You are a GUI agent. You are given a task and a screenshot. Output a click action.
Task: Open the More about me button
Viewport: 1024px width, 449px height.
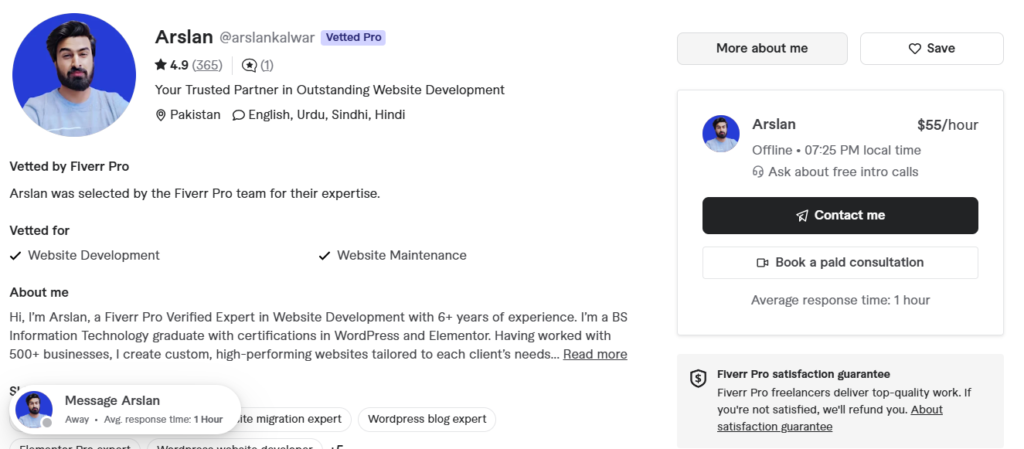pos(762,48)
